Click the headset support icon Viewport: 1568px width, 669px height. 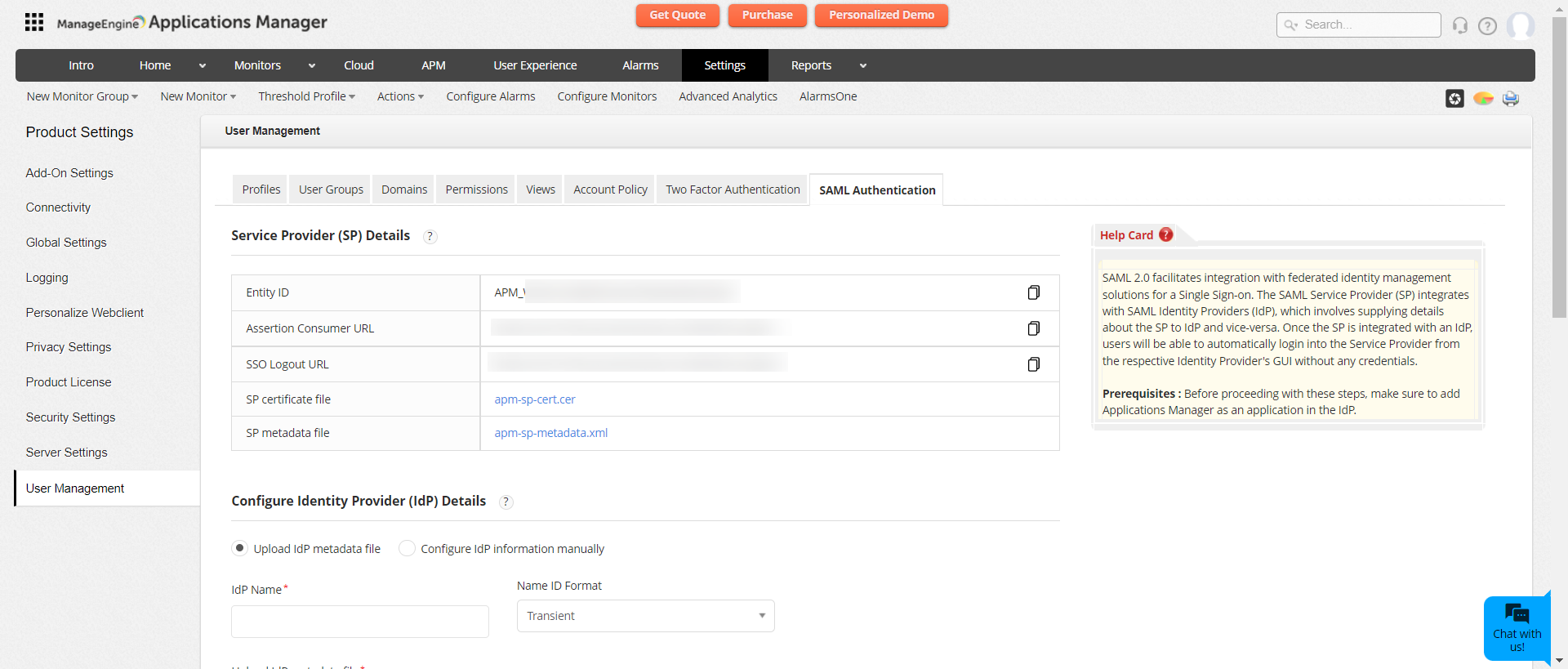click(1460, 25)
